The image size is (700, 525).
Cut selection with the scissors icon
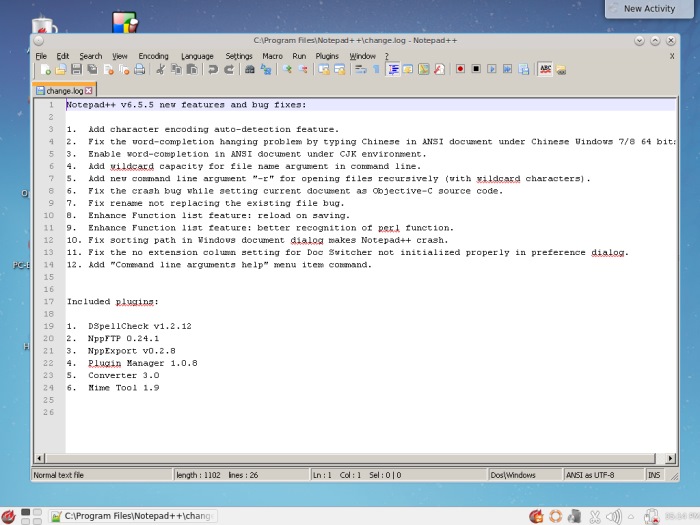[160, 69]
